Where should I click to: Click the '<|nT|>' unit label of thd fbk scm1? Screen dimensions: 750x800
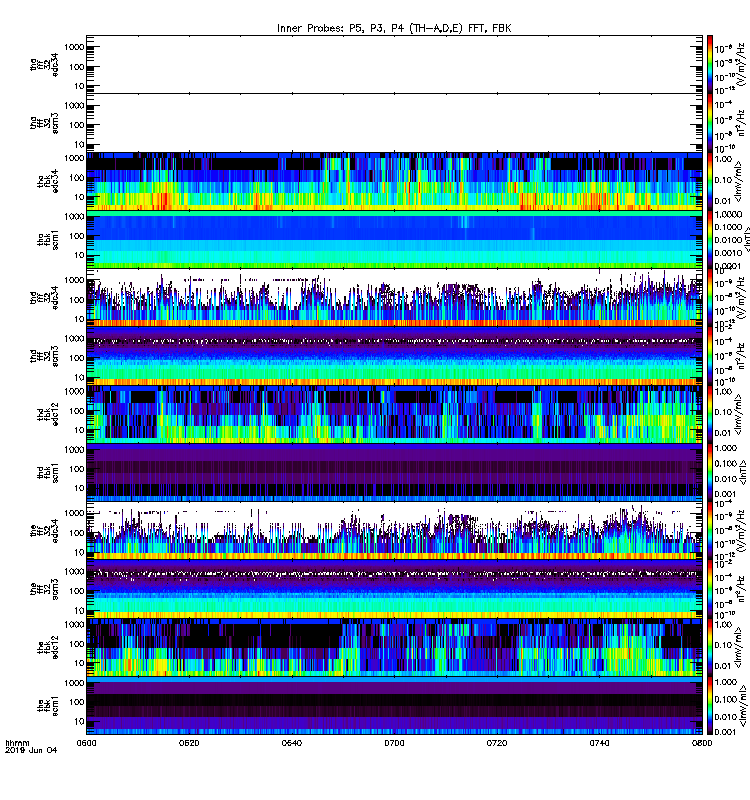pyautogui.click(x=743, y=472)
